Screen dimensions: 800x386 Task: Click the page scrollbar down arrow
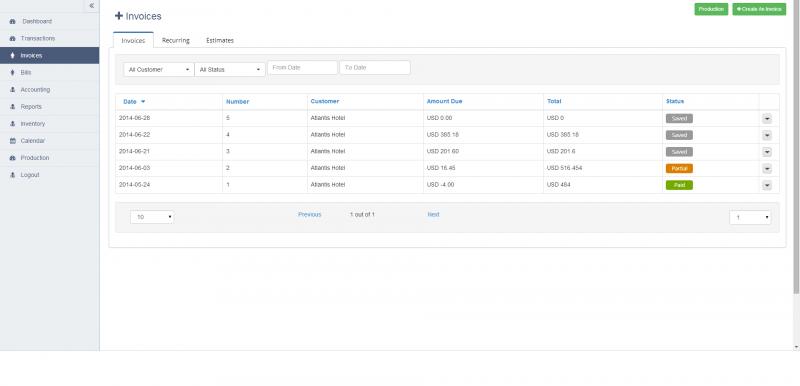[x=796, y=347]
